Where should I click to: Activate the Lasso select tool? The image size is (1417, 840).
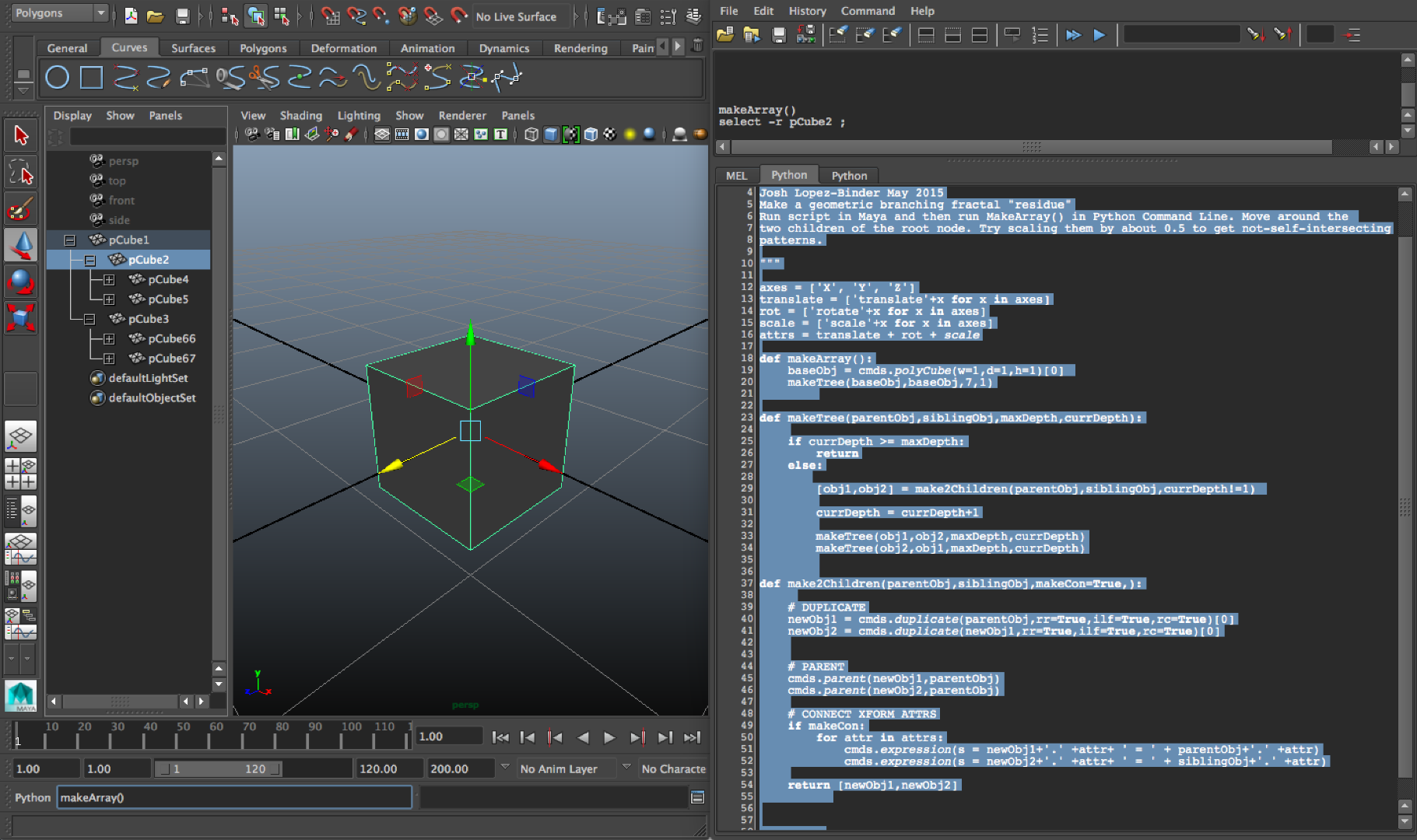21,173
